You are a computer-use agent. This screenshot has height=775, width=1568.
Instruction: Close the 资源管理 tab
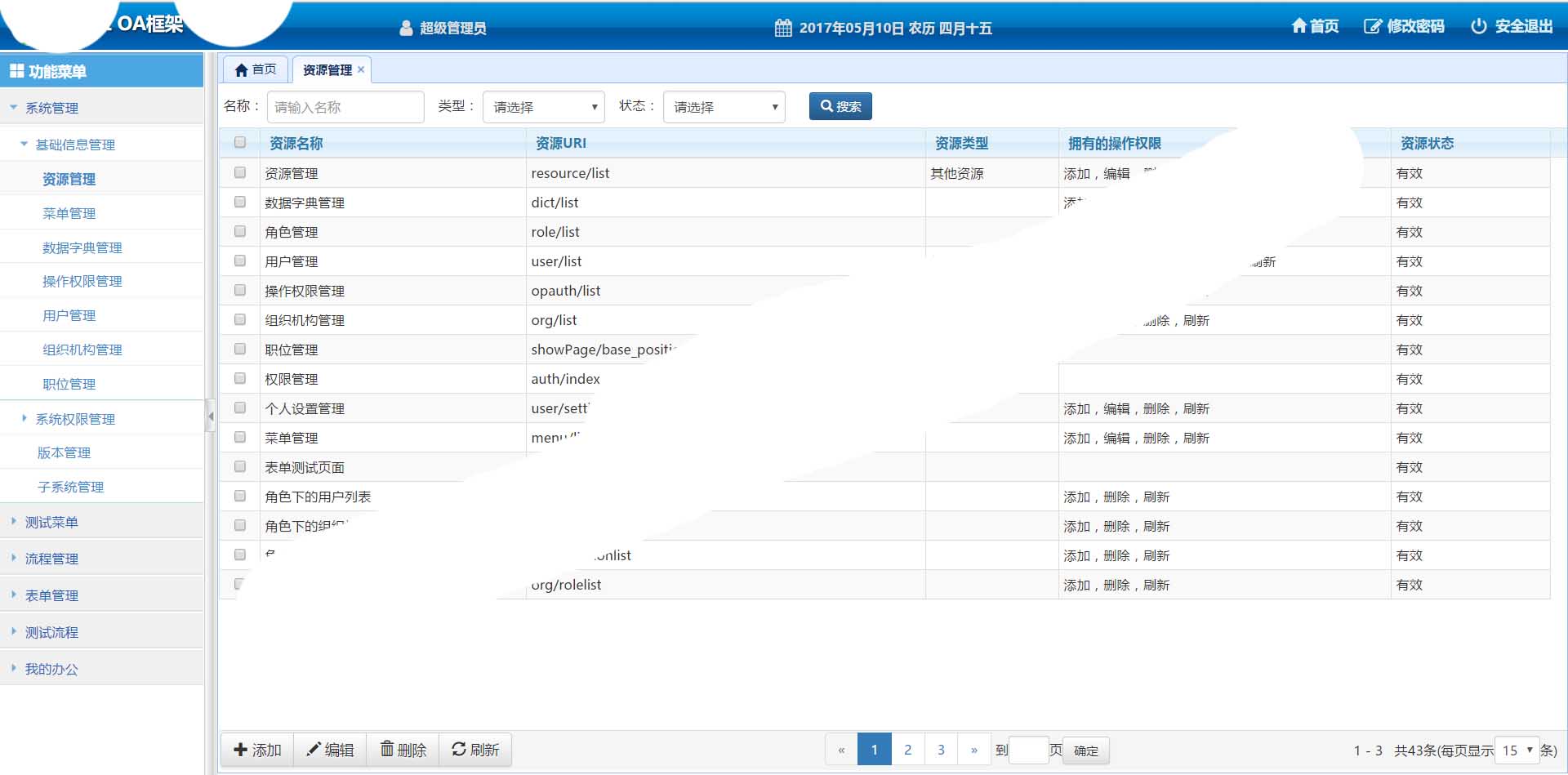pyautogui.click(x=361, y=69)
